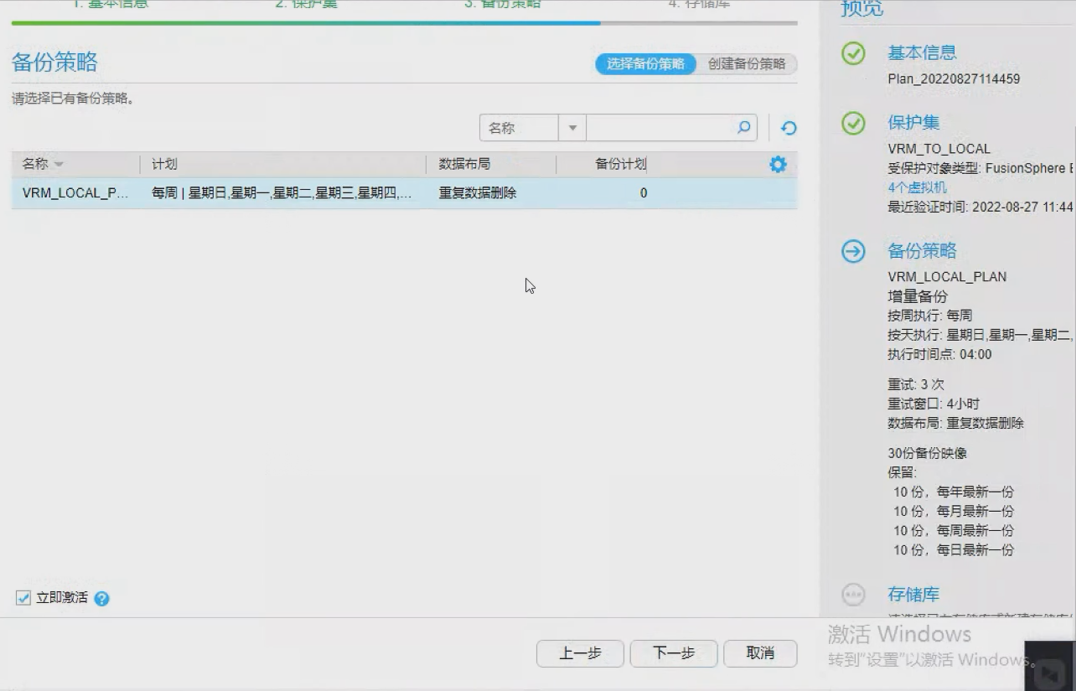1076x691 pixels.
Task: Click help icon beside 立即激活
Action: click(101, 599)
